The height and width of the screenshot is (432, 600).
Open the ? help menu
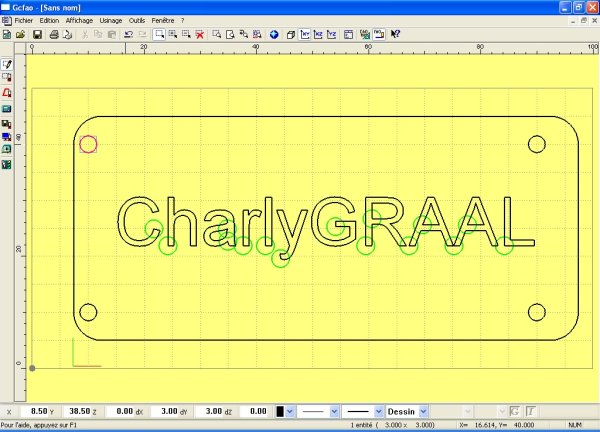click(183, 21)
